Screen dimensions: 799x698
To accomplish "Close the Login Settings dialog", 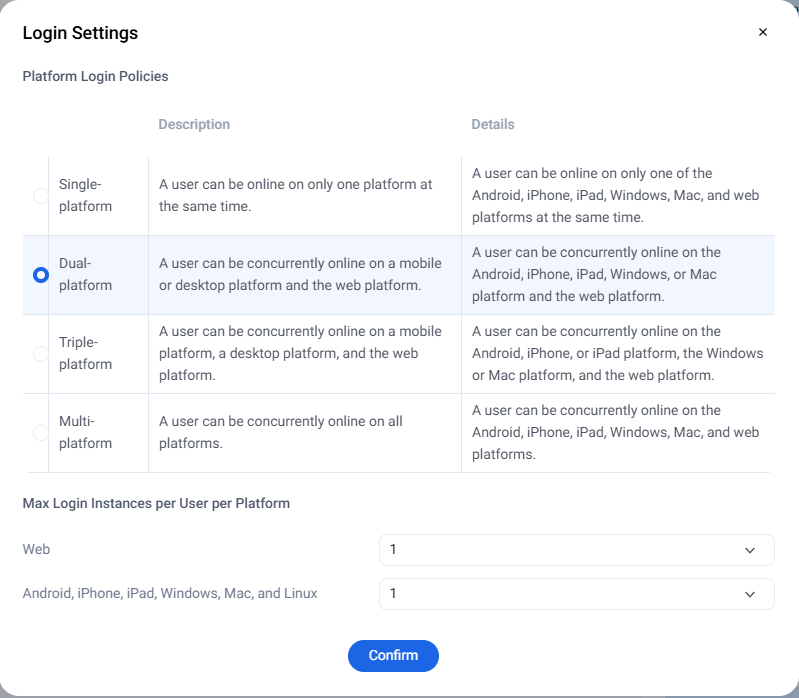I will [x=763, y=32].
